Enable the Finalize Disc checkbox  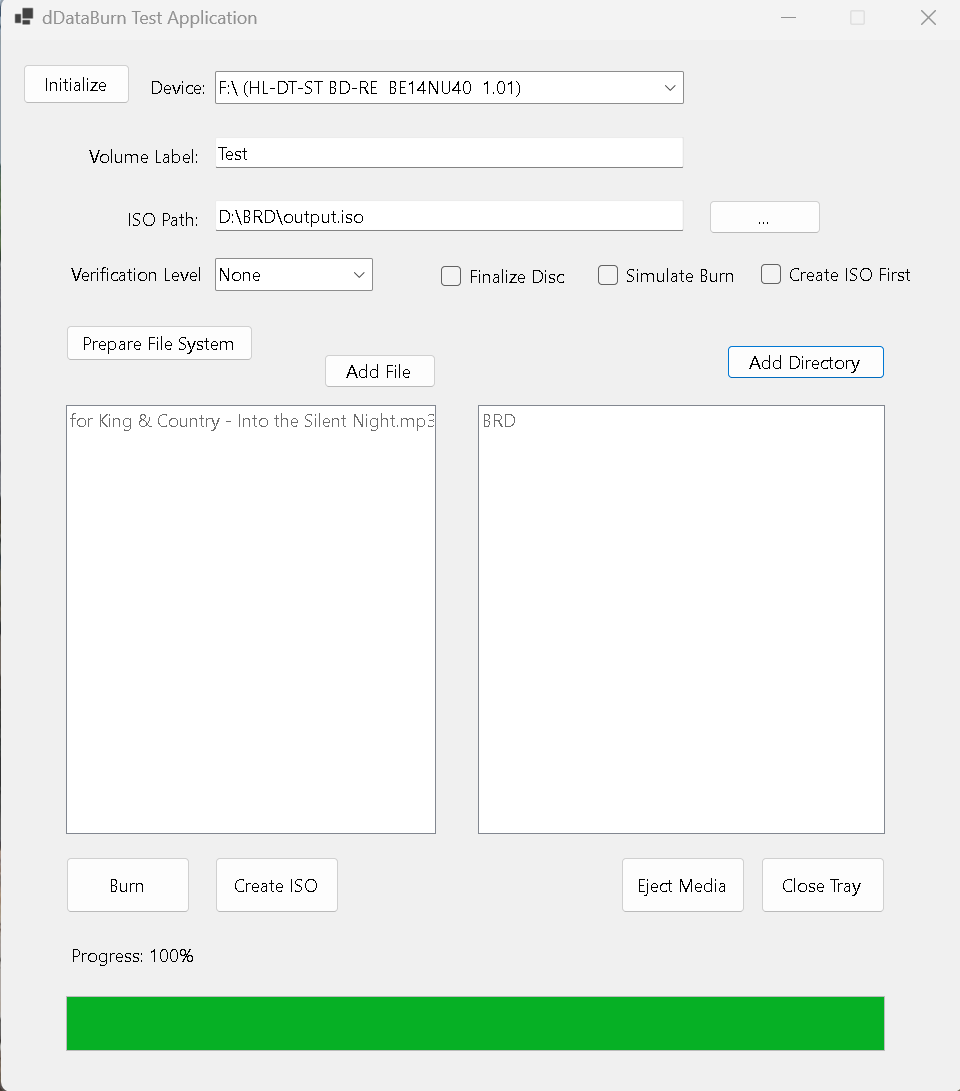pyautogui.click(x=451, y=276)
